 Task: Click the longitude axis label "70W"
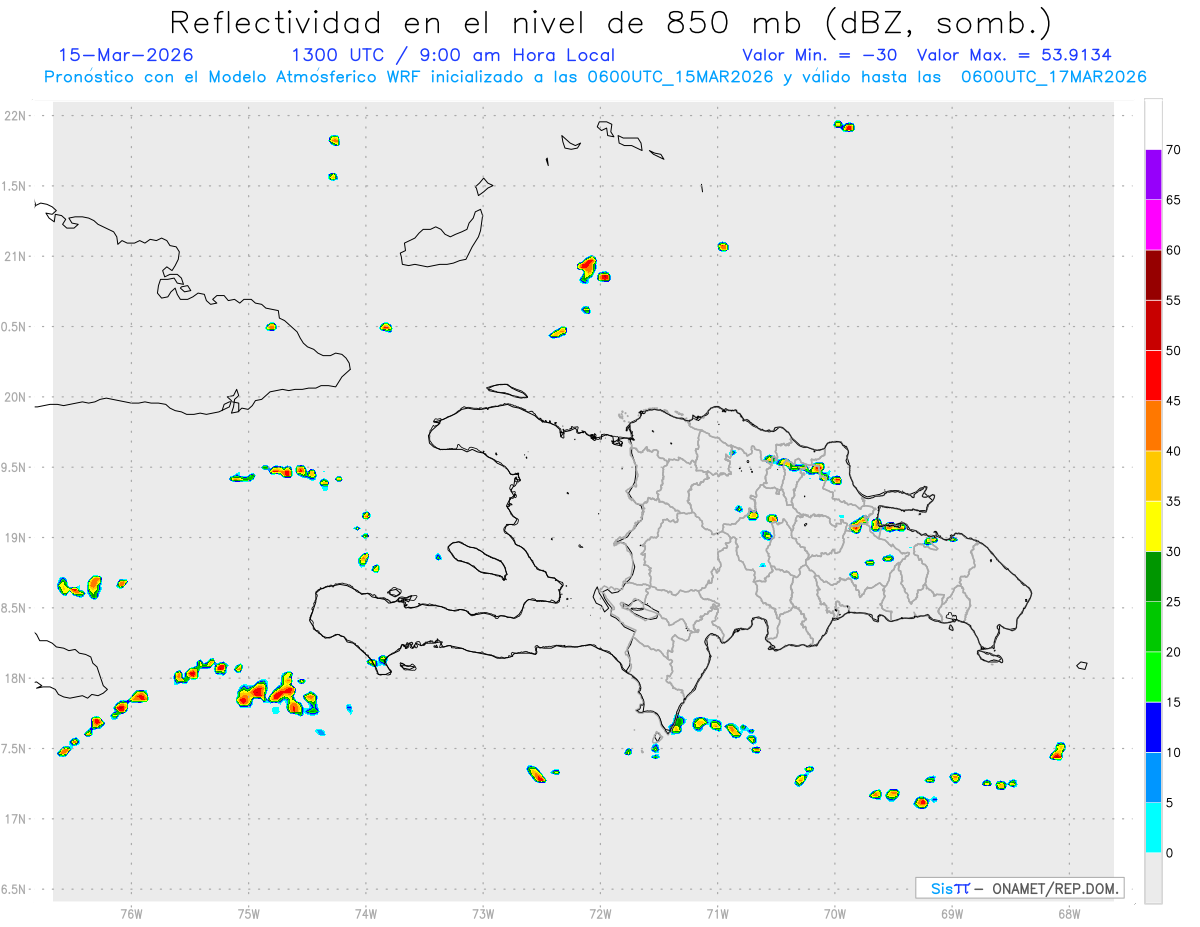pos(835,913)
